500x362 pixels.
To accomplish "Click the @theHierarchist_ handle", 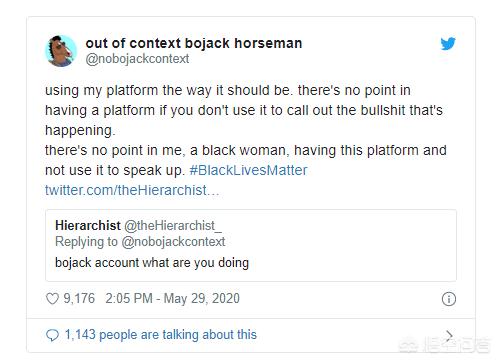I will (173, 226).
